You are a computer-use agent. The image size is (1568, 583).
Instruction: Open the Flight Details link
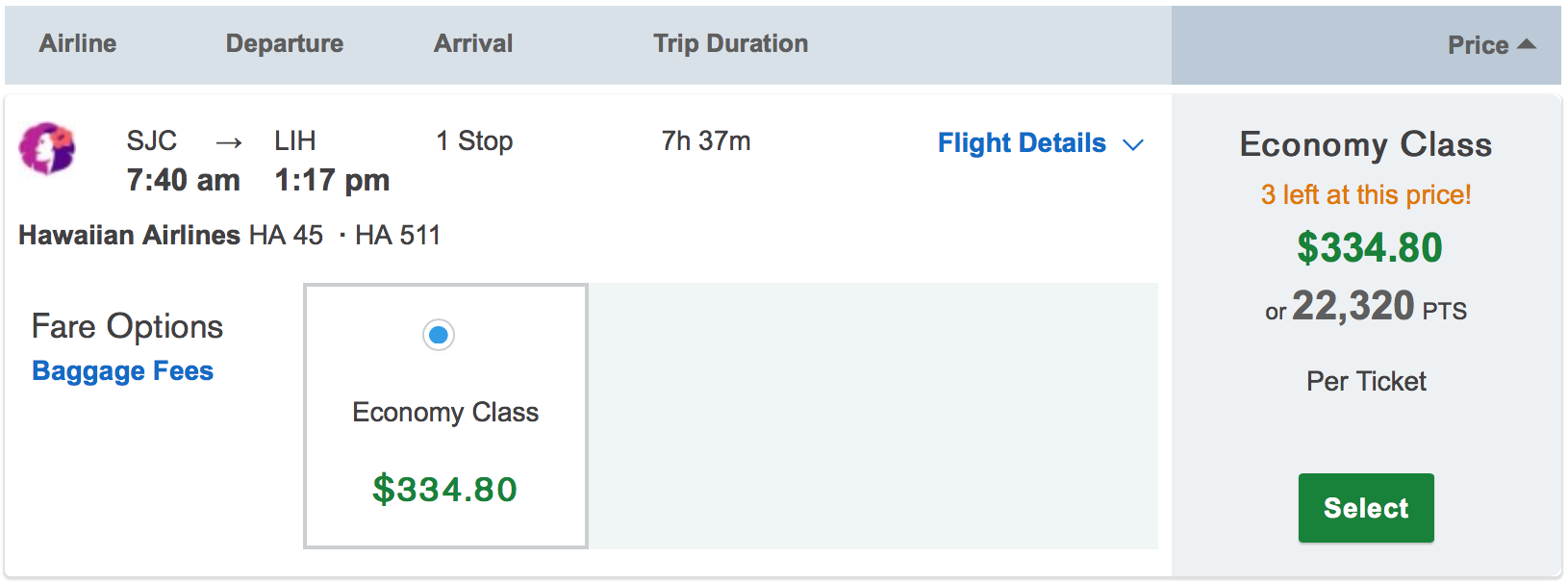tap(1022, 143)
